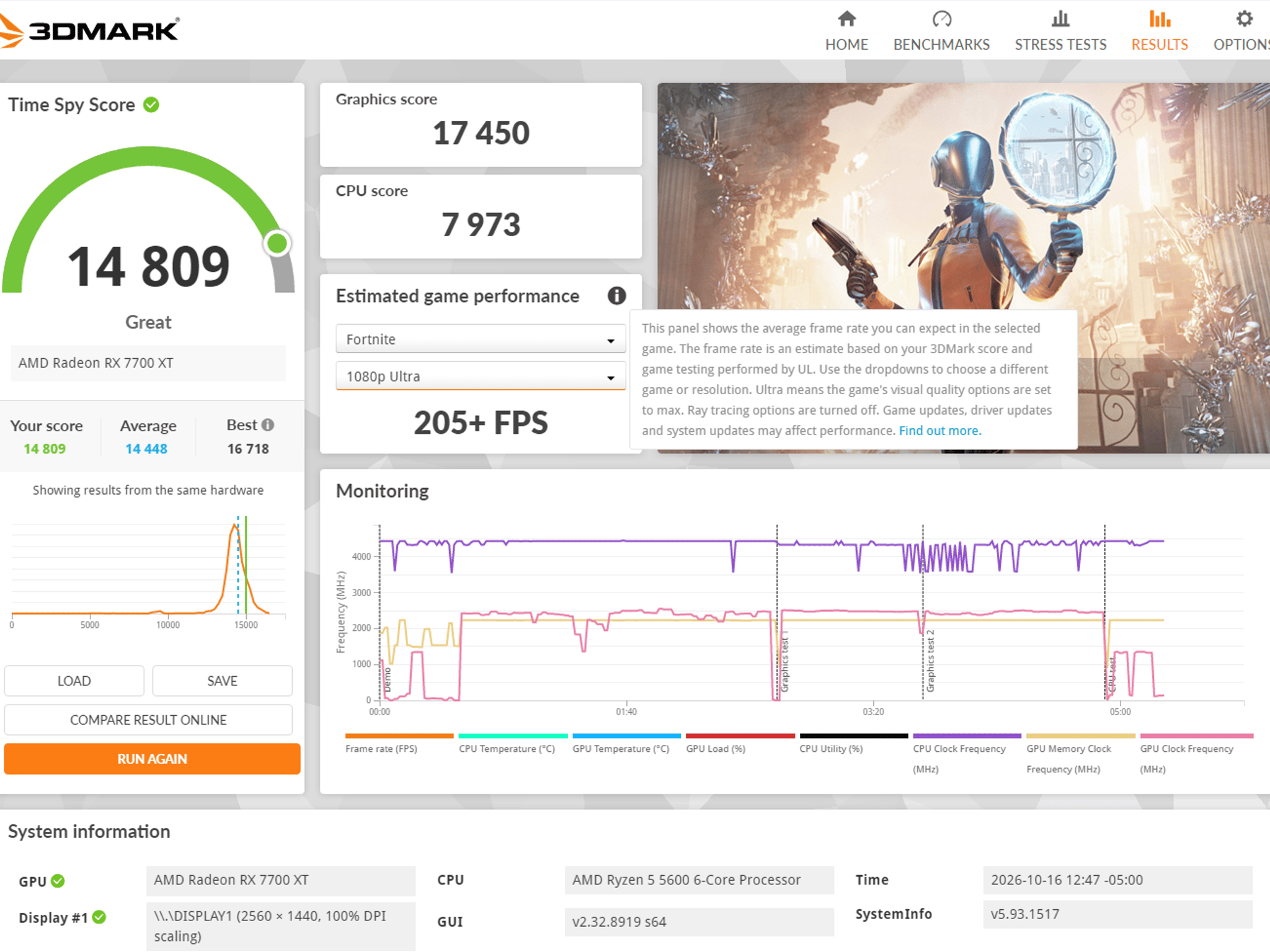Click the Average score value 14 448

(x=146, y=449)
